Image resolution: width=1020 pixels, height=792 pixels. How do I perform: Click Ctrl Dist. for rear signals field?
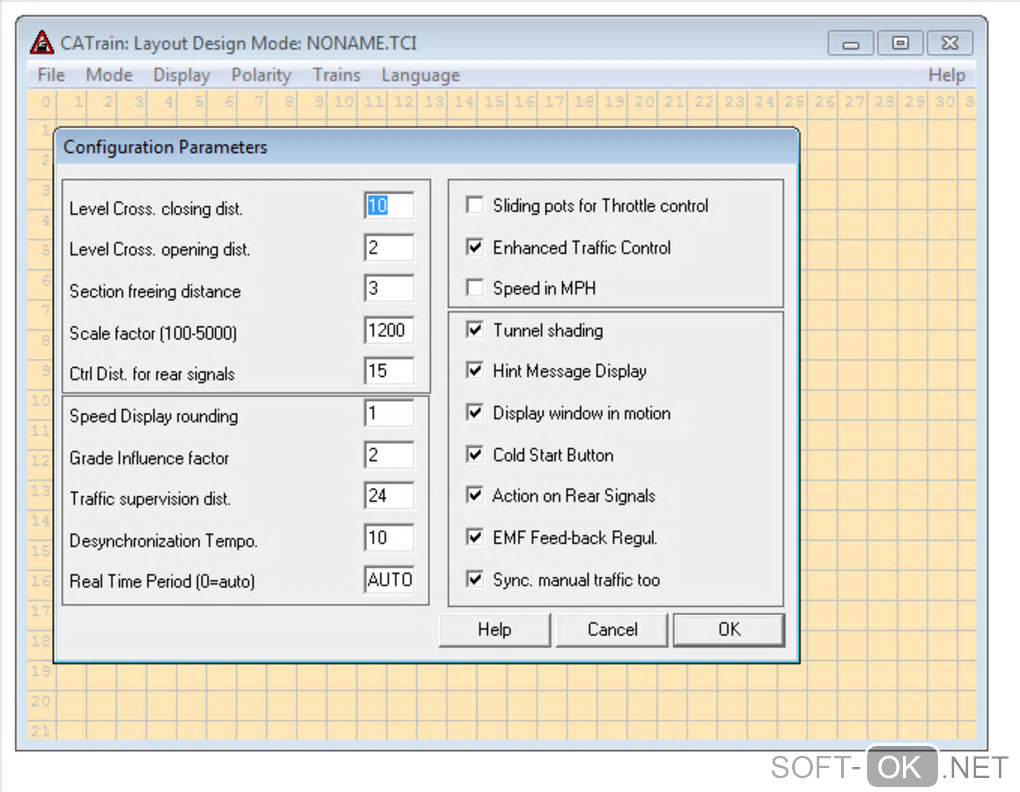coord(389,371)
